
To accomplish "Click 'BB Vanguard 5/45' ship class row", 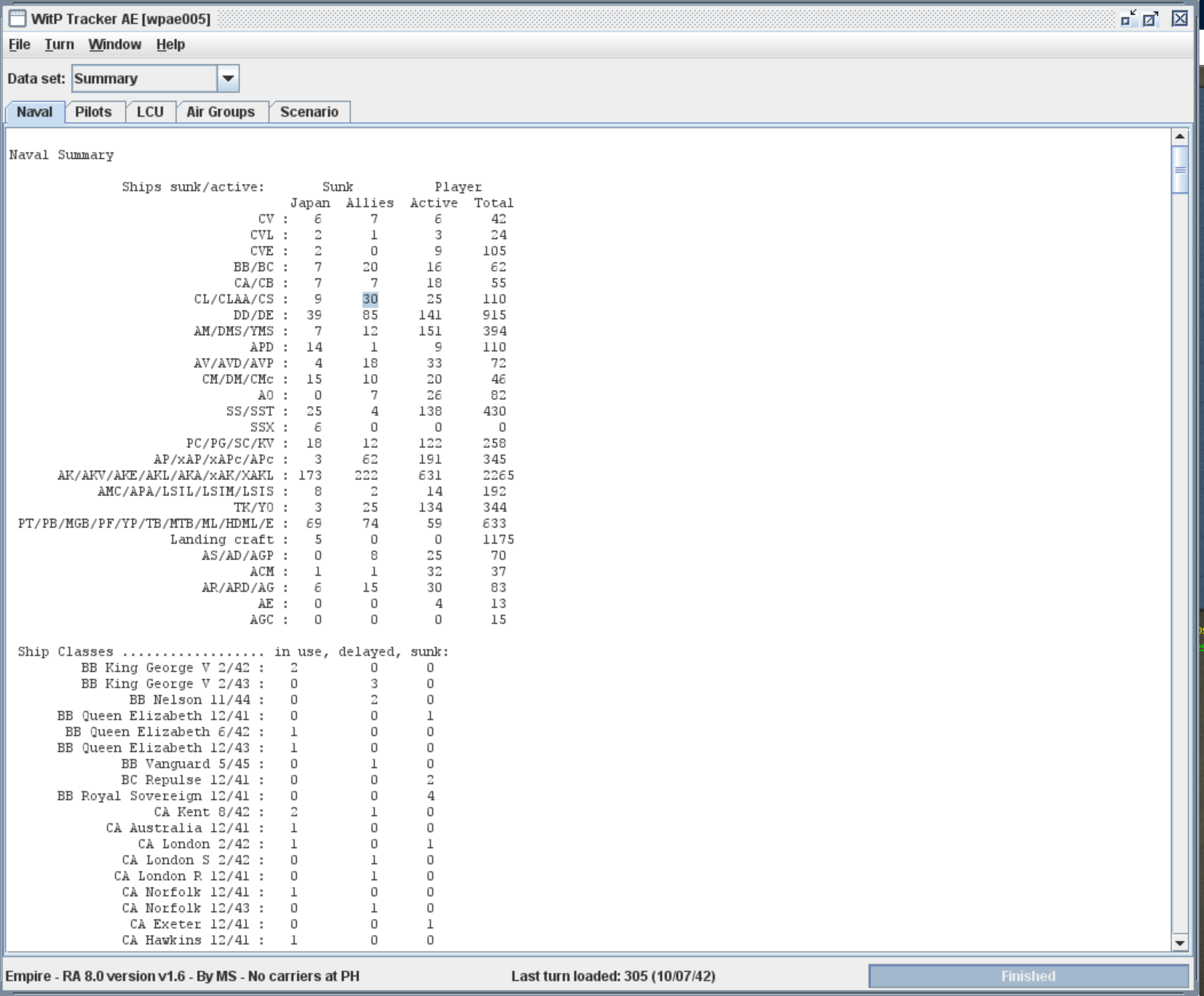I will 192,764.
